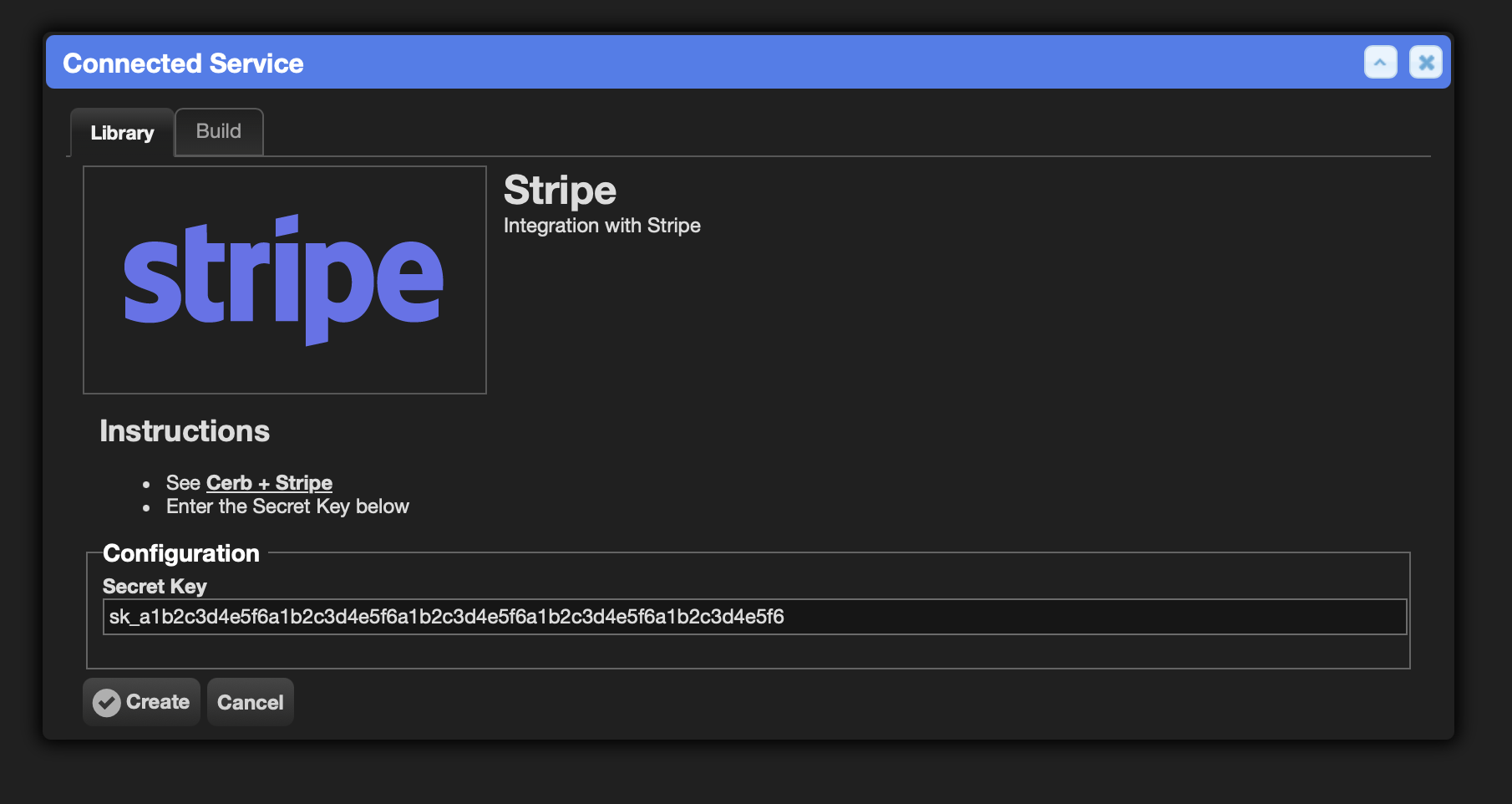Image resolution: width=1512 pixels, height=804 pixels.
Task: Click the Create button
Action: [141, 702]
